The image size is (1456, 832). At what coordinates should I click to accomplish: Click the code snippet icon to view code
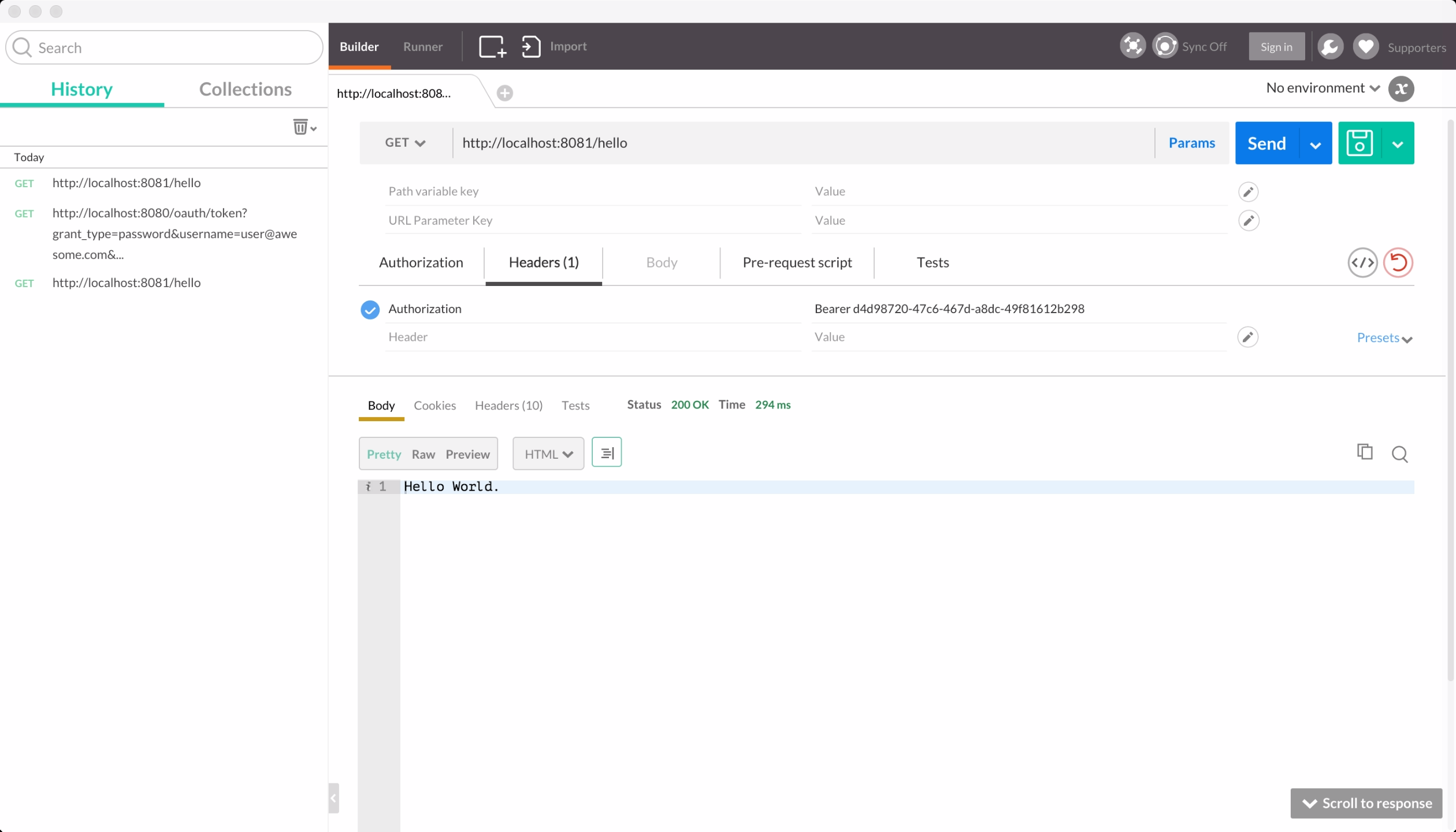(1362, 262)
